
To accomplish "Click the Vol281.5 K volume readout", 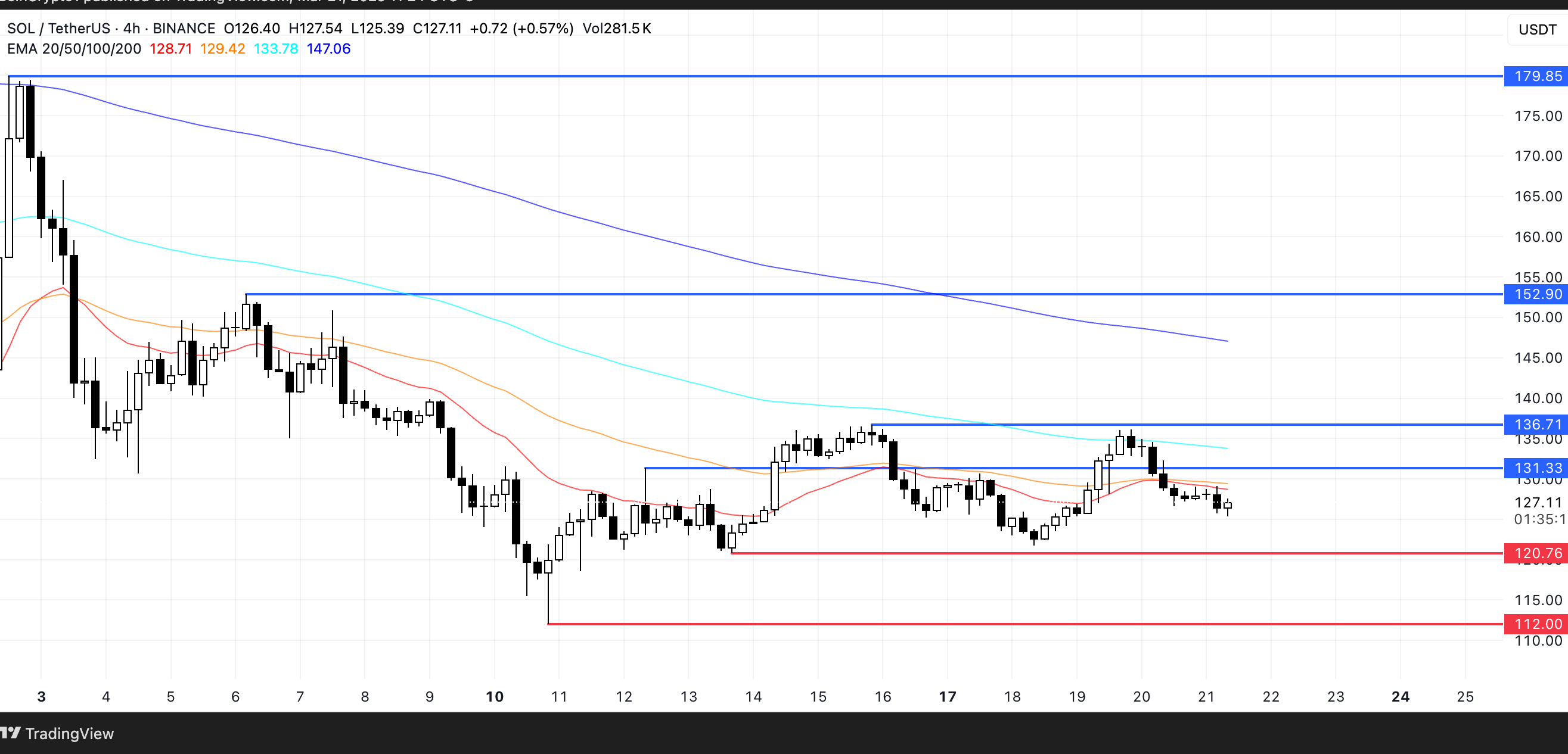I will (617, 29).
